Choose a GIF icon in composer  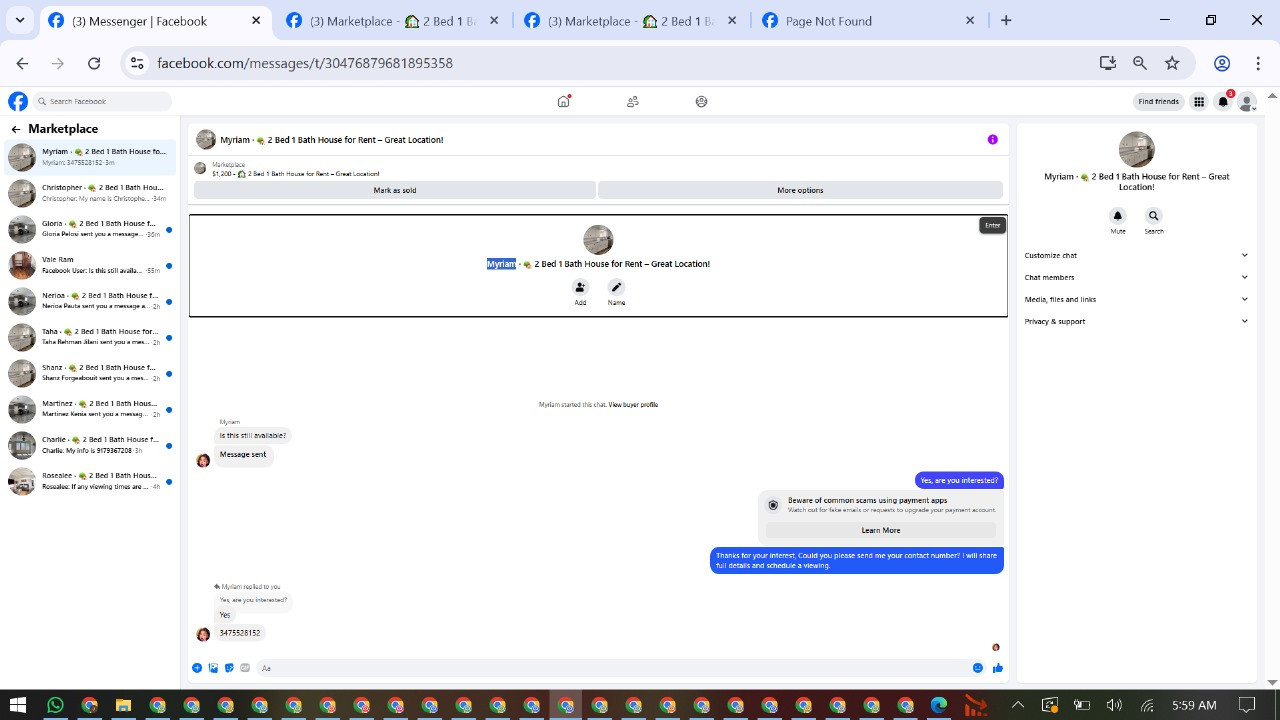pos(245,668)
